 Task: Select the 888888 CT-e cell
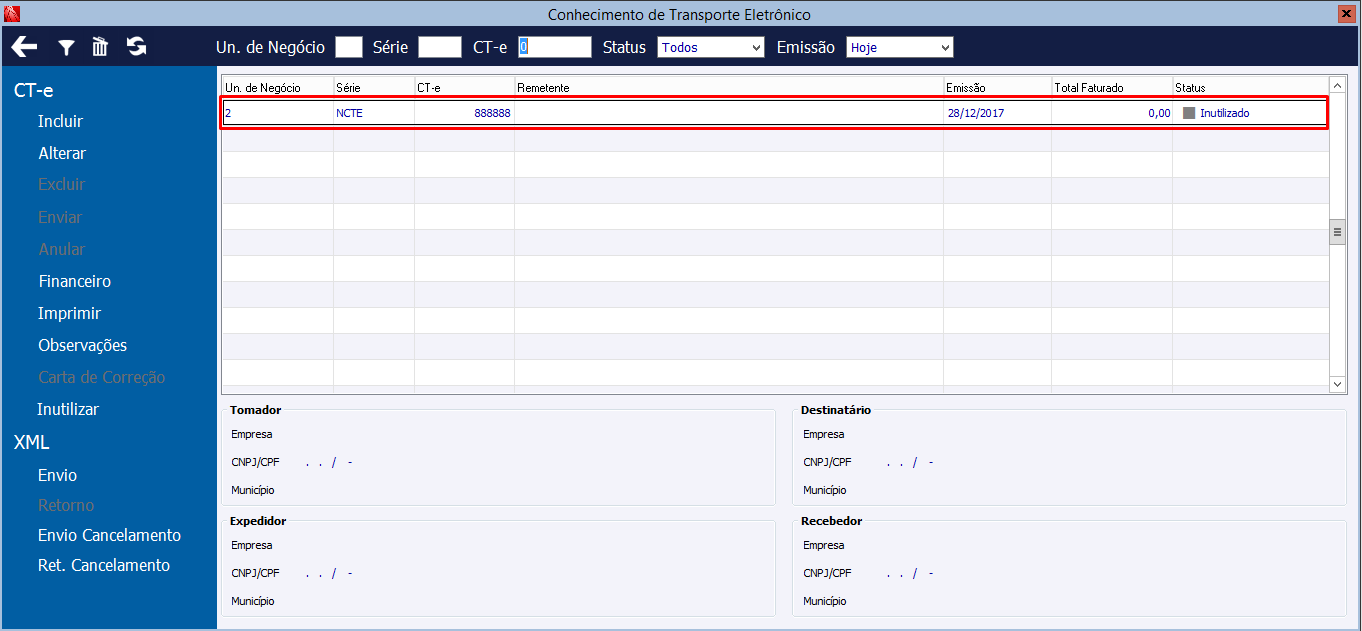(465, 113)
